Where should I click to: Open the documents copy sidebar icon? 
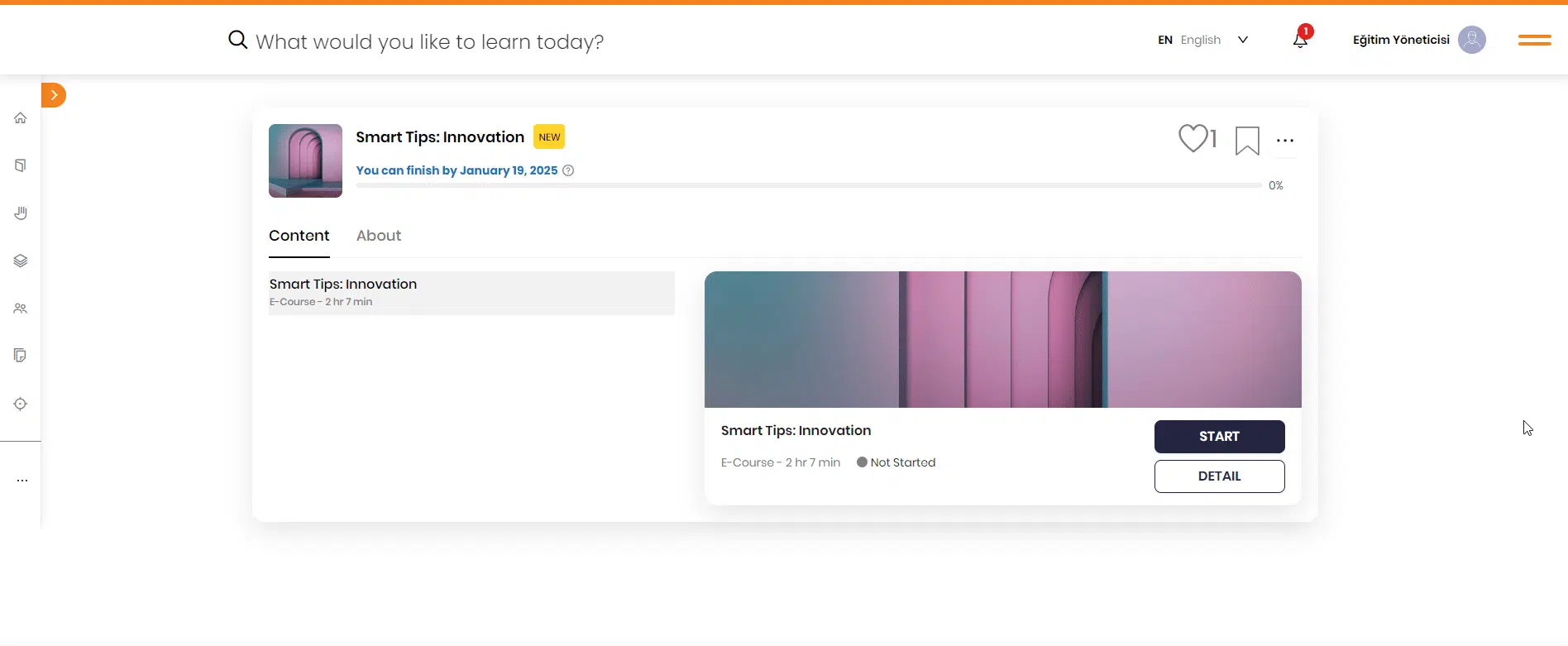pos(21,356)
